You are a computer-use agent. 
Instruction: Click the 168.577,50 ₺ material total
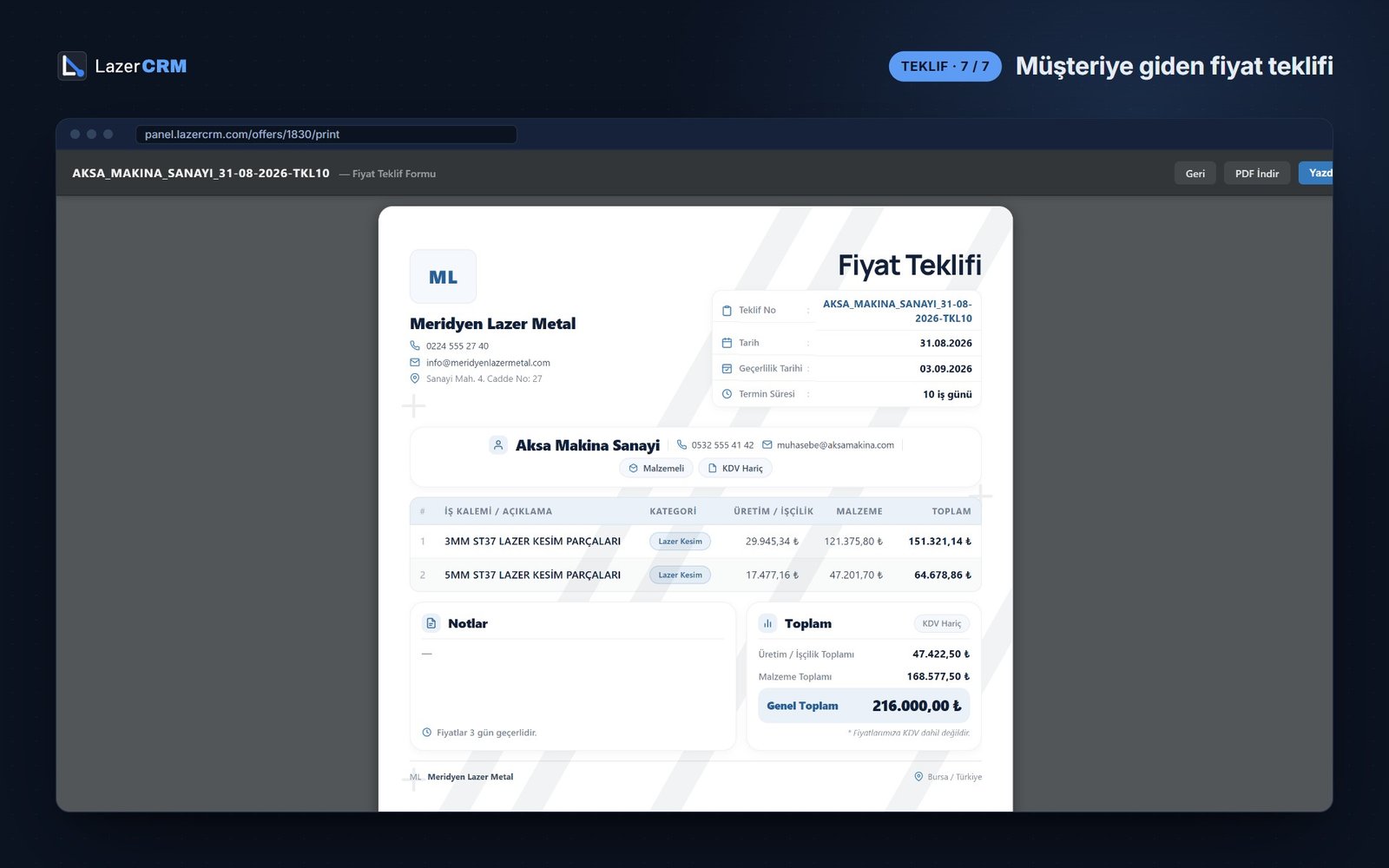click(x=938, y=676)
